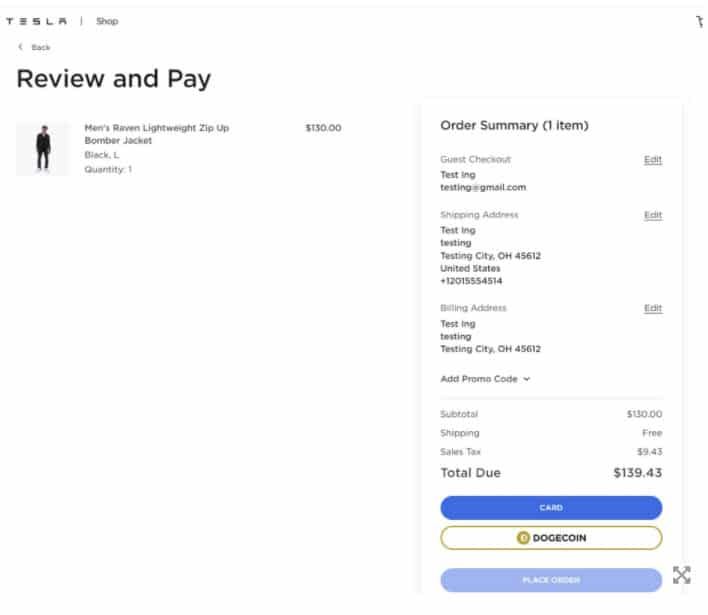Click Men's Raven Lightweight Zip Up product name

157,134
